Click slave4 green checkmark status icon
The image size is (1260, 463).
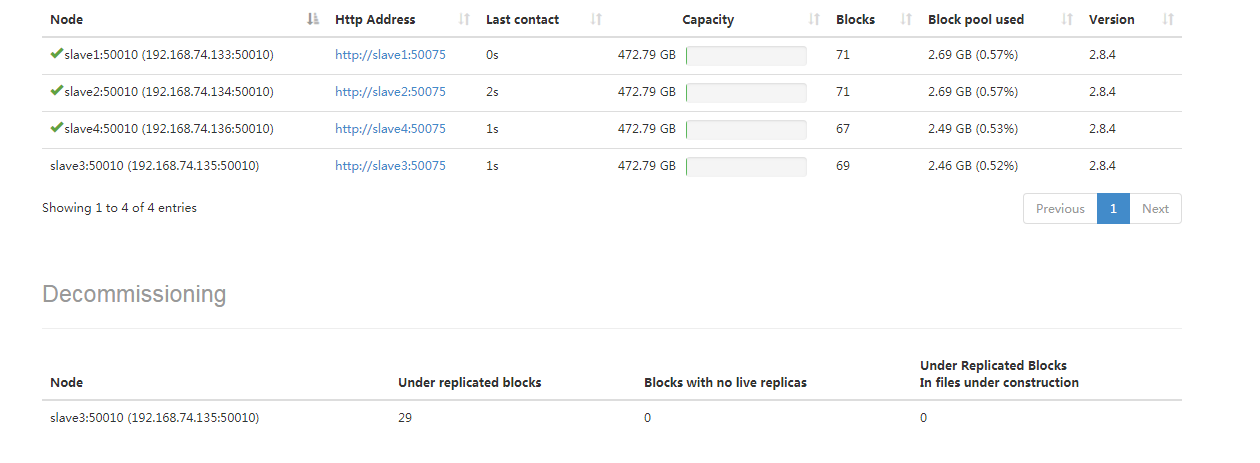[56, 128]
